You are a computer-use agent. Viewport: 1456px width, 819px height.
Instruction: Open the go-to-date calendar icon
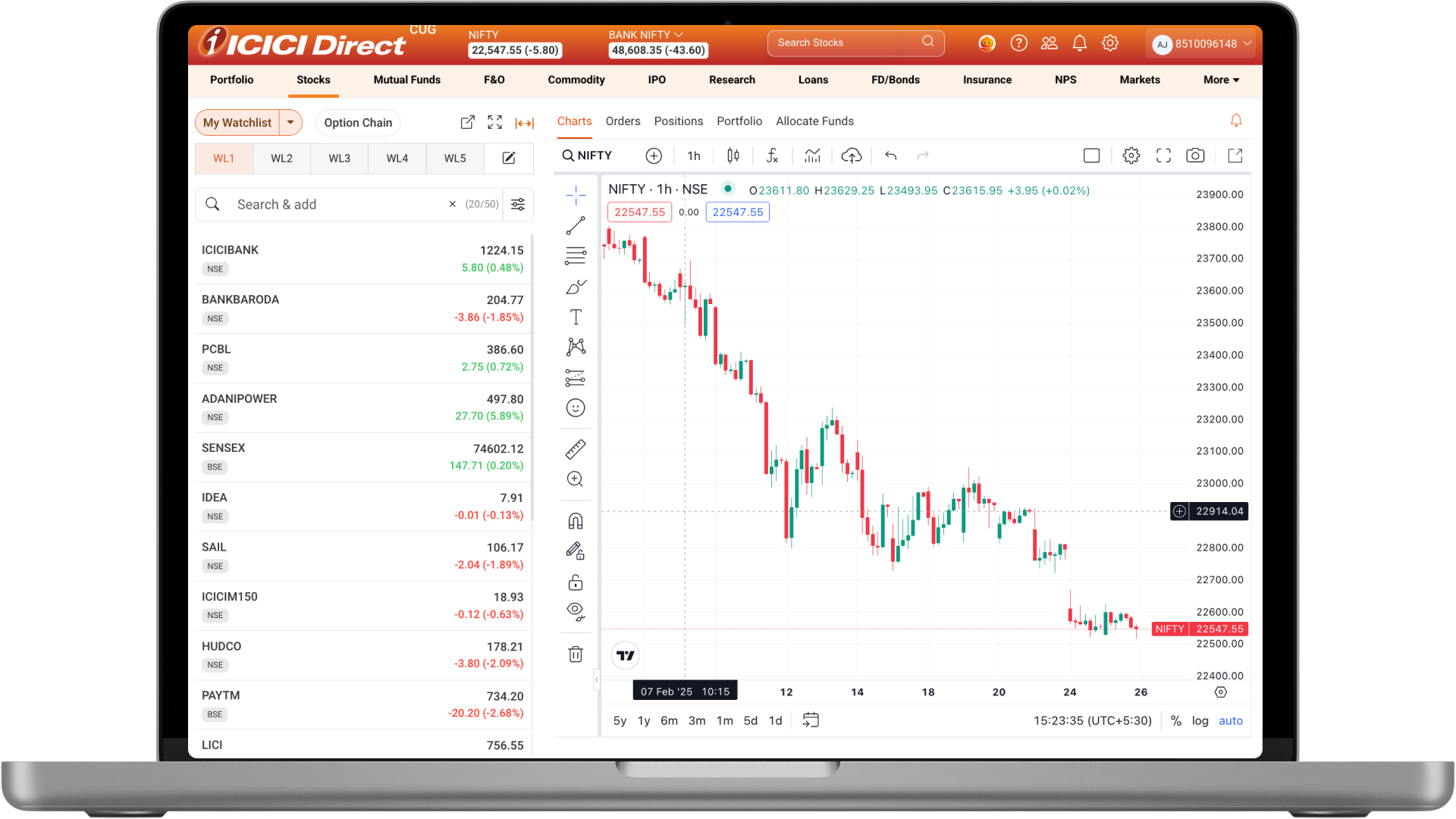[x=811, y=720]
